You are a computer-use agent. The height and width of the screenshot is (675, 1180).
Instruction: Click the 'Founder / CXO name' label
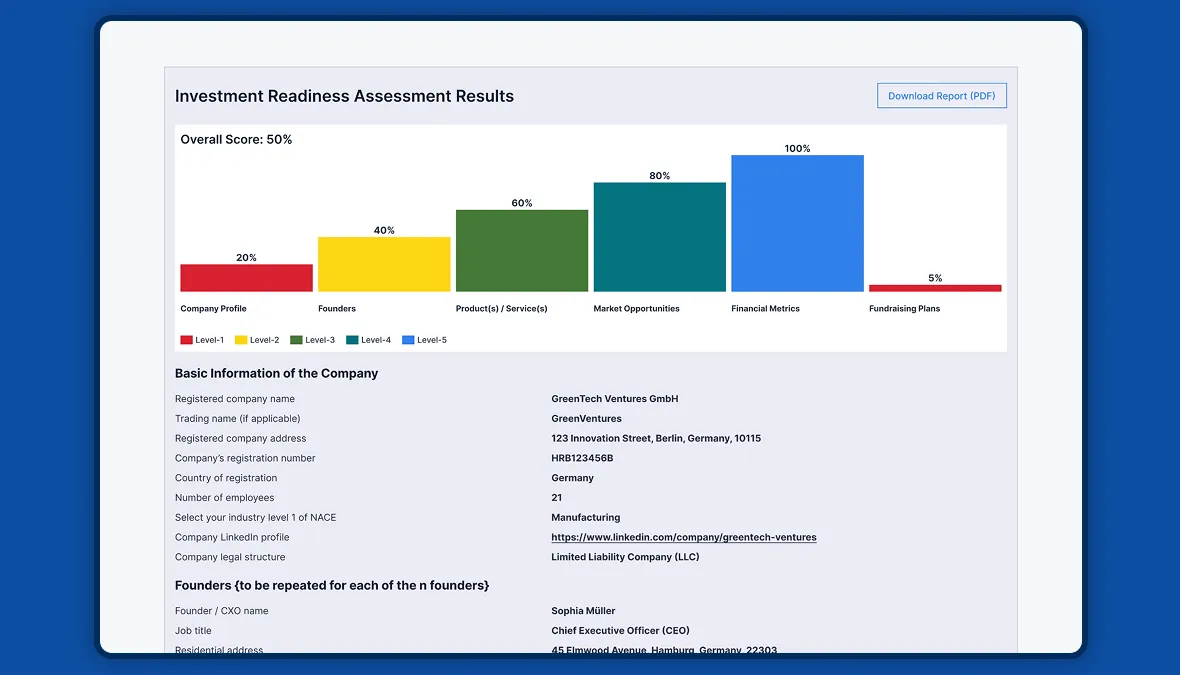pyautogui.click(x=221, y=611)
